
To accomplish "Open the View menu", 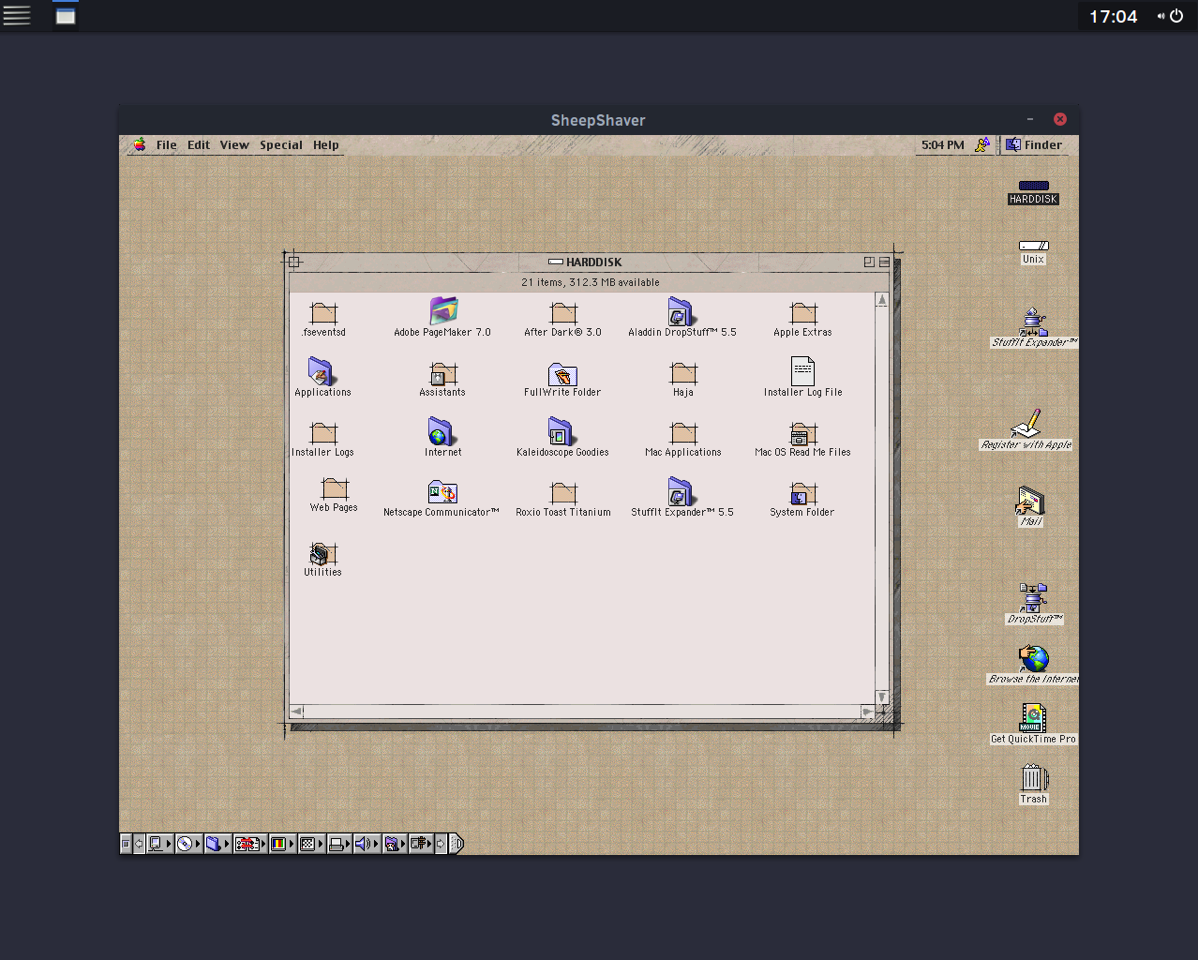I will coord(234,144).
